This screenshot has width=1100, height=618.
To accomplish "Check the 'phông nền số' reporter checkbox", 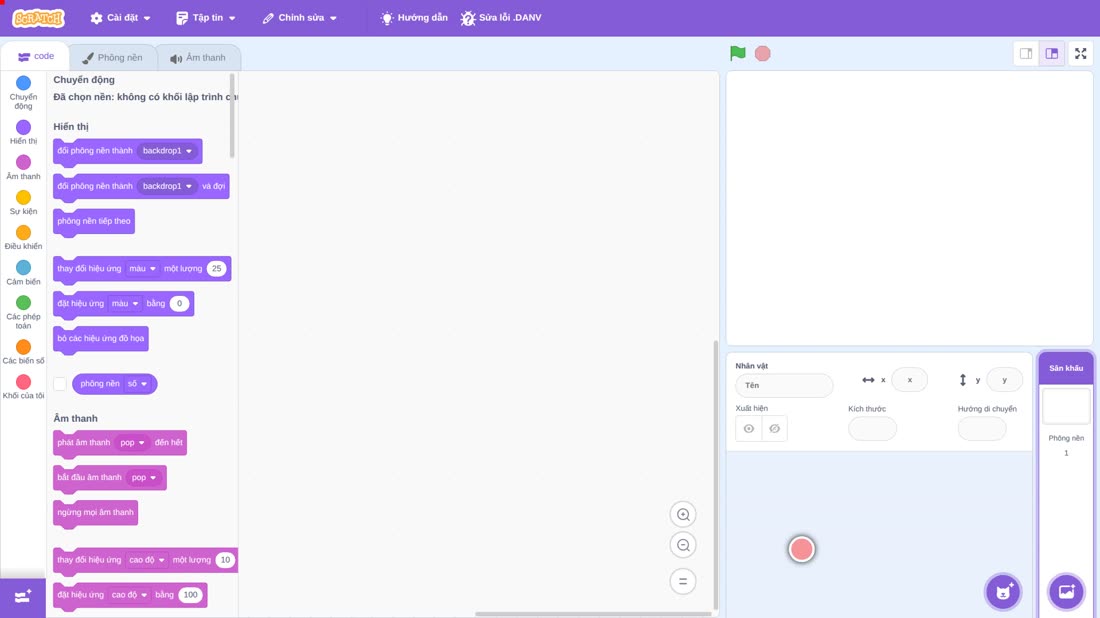I will [x=60, y=384].
